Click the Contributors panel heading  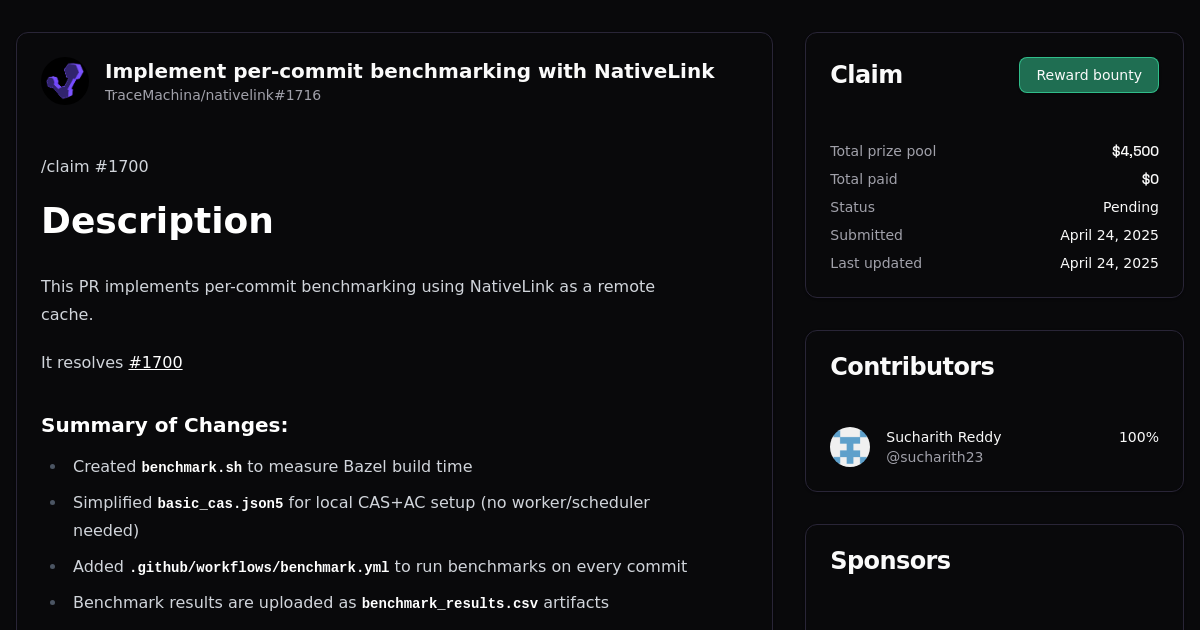912,366
